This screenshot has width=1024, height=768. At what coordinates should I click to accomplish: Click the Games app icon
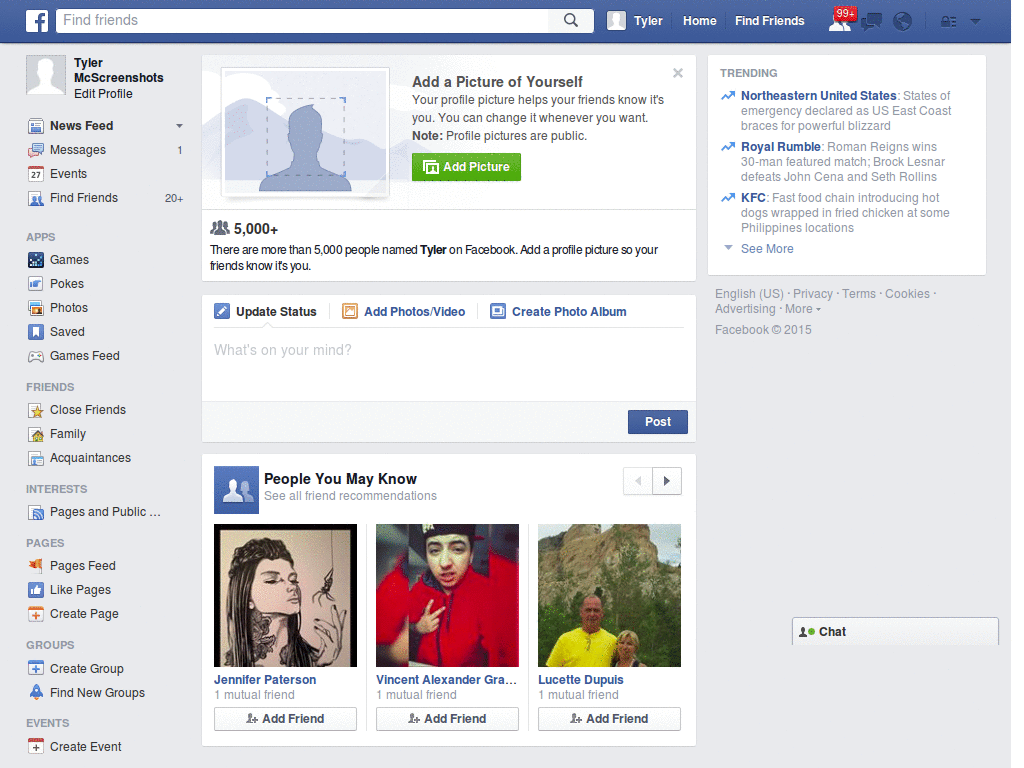point(36,260)
